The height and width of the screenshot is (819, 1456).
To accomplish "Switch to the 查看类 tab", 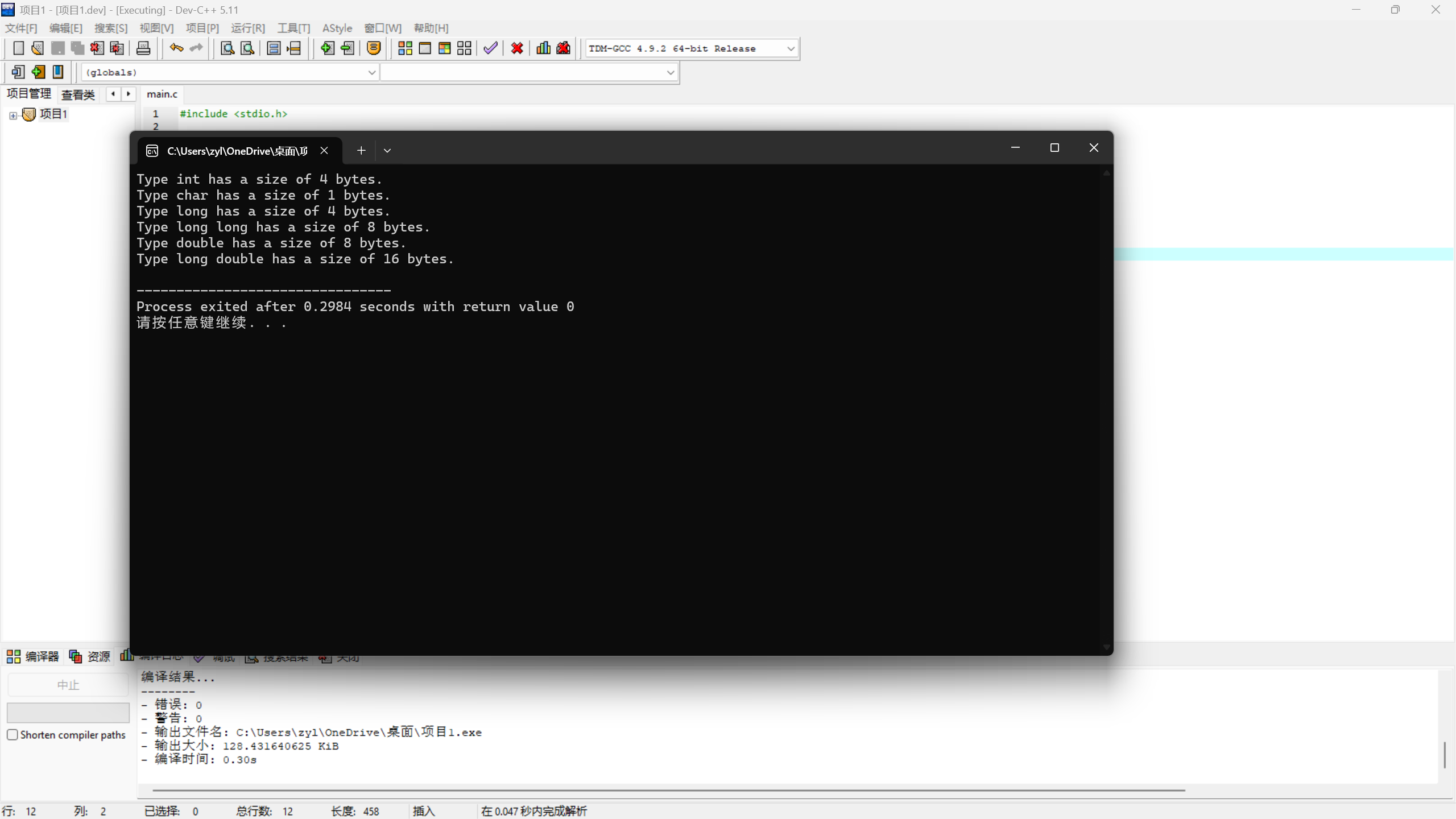I will coord(78,94).
